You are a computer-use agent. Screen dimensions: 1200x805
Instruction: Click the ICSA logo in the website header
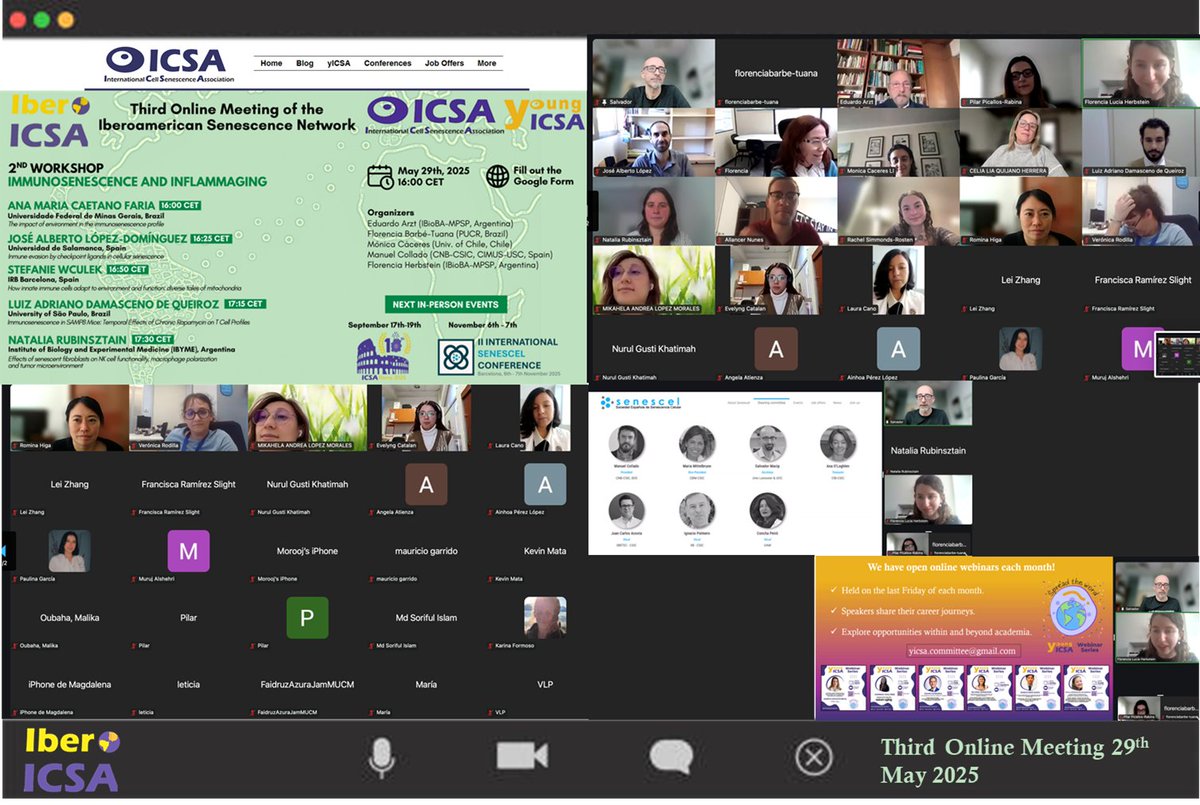tap(169, 63)
